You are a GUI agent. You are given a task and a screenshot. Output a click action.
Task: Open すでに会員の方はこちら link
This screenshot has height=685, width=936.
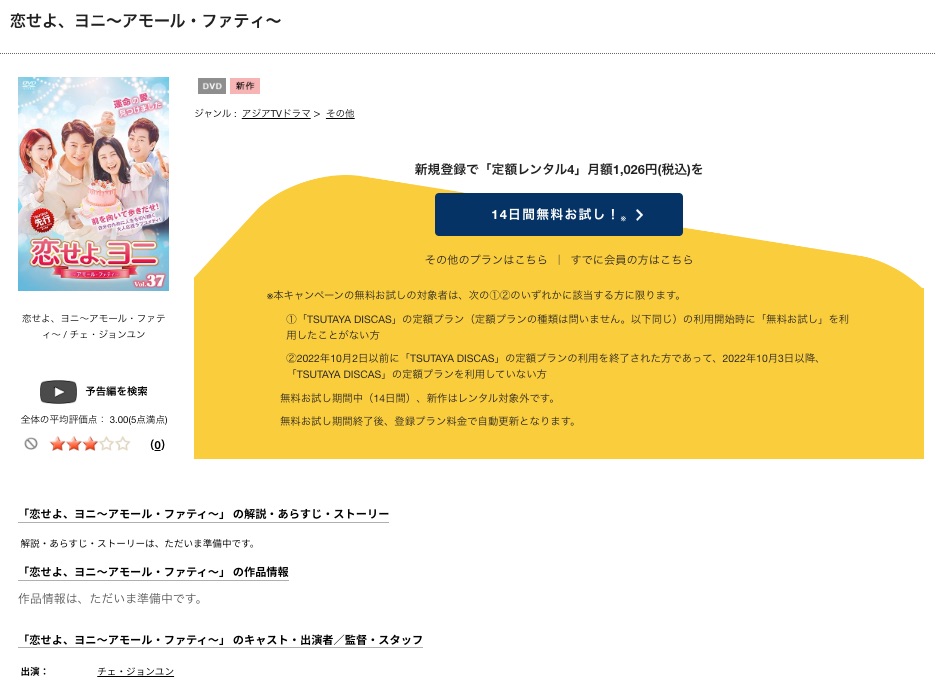coord(632,260)
